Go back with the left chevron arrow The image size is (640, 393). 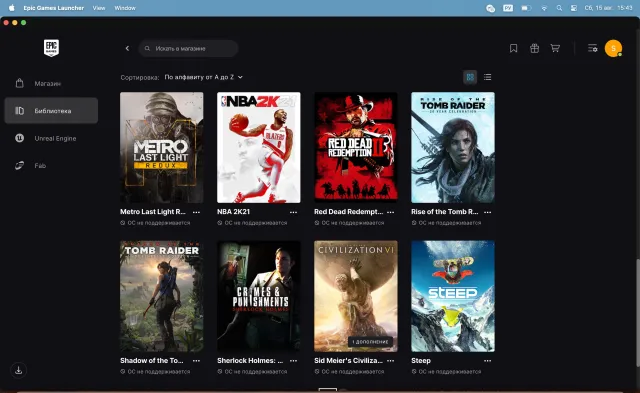127,48
